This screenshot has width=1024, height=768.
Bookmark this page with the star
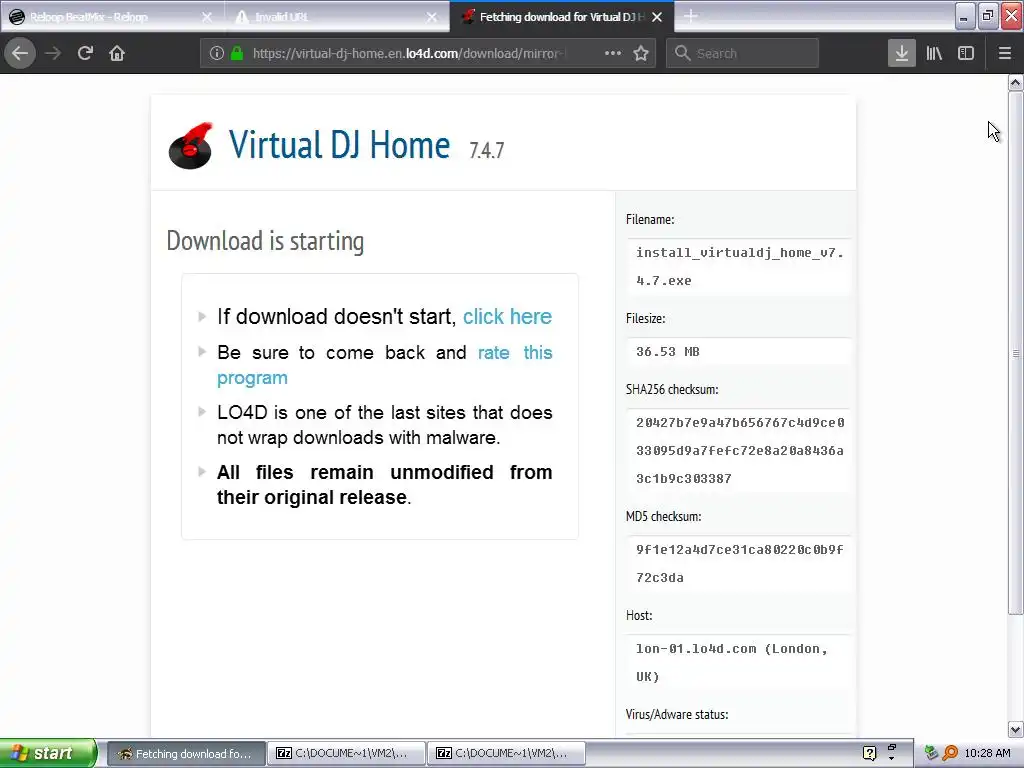(641, 54)
